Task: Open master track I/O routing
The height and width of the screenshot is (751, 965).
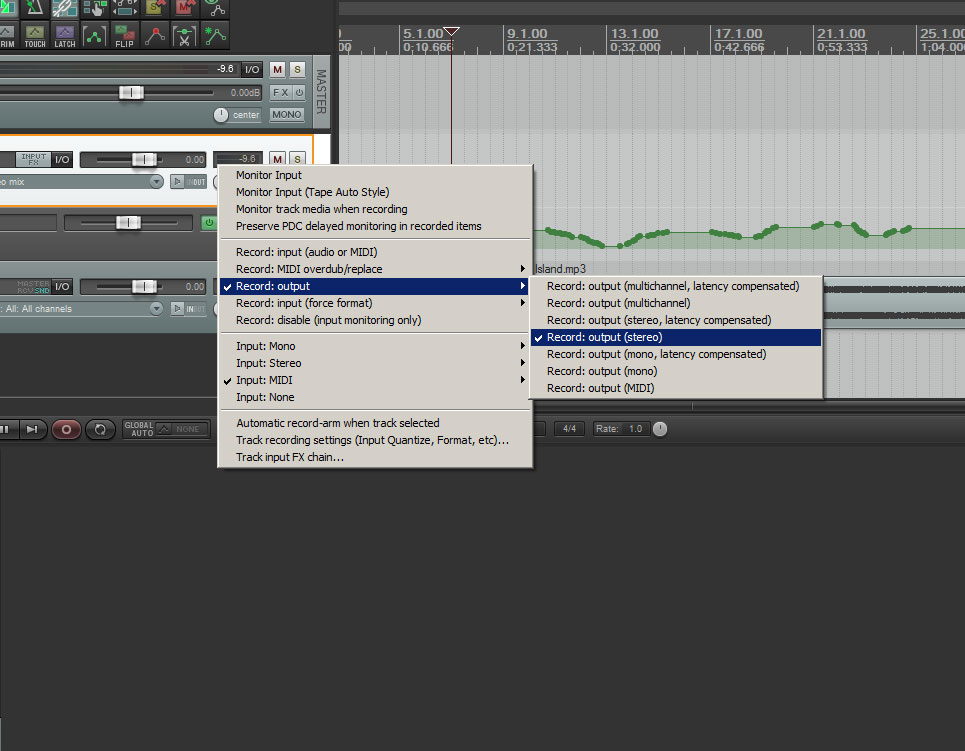Action: tap(252, 70)
